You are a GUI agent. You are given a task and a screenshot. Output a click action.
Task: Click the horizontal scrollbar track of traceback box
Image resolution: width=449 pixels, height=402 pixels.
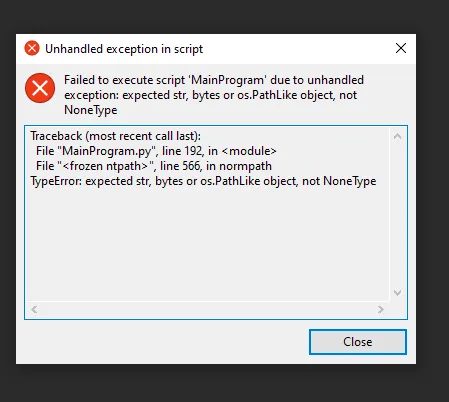tap(207, 309)
